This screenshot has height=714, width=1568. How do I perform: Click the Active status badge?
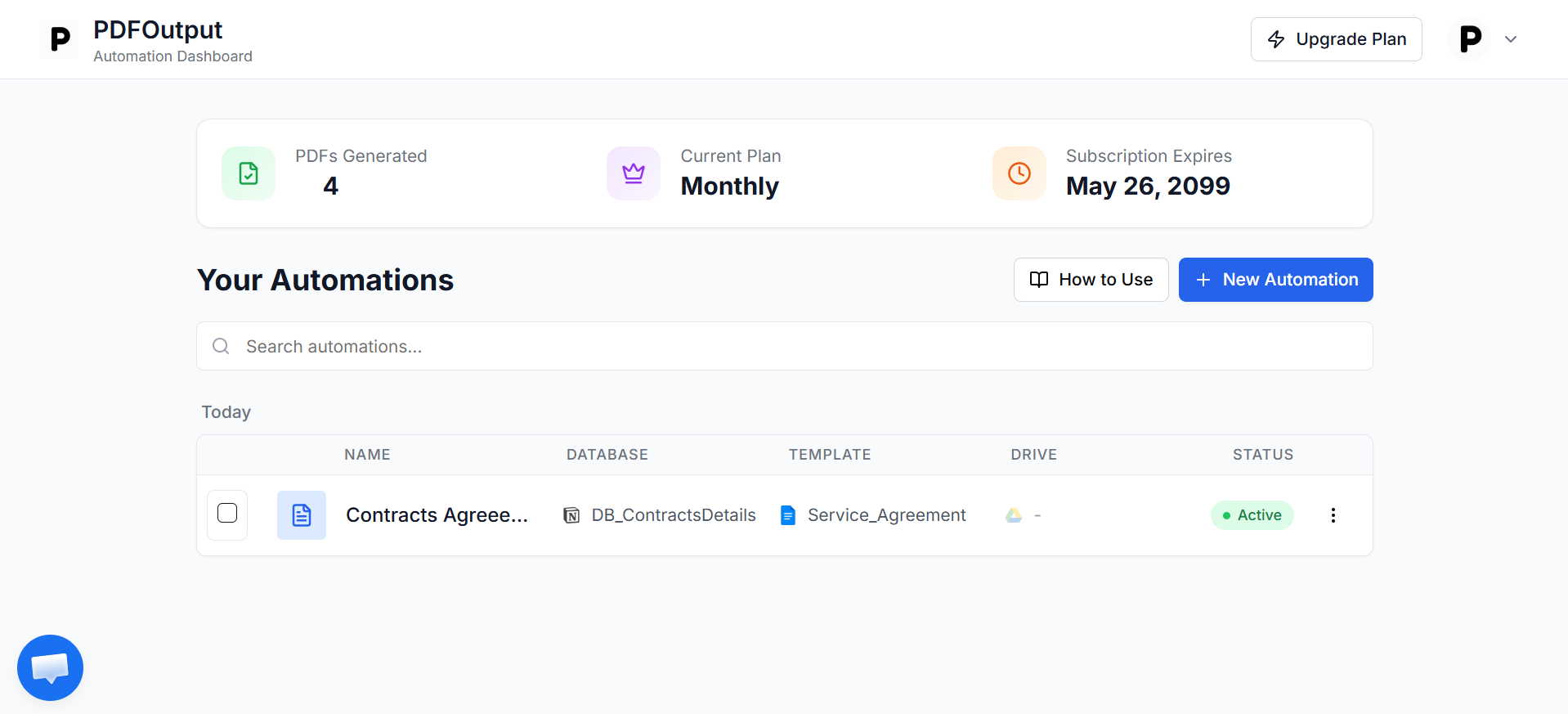pos(1252,515)
